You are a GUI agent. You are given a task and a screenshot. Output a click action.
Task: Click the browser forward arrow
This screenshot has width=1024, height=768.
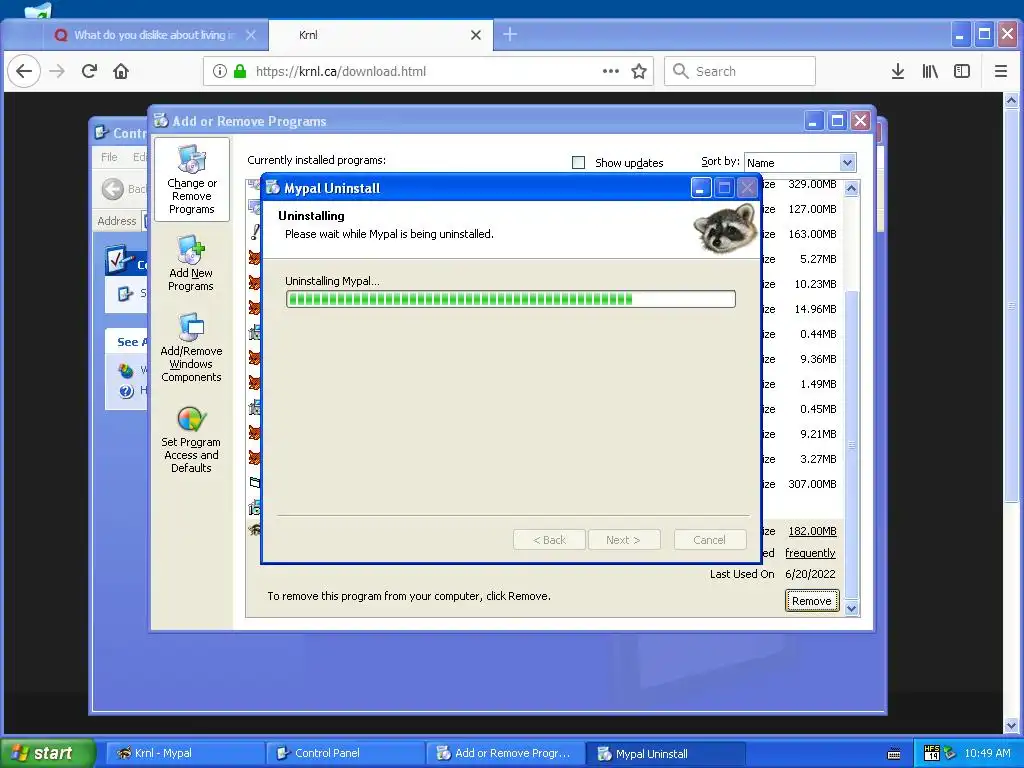point(57,71)
